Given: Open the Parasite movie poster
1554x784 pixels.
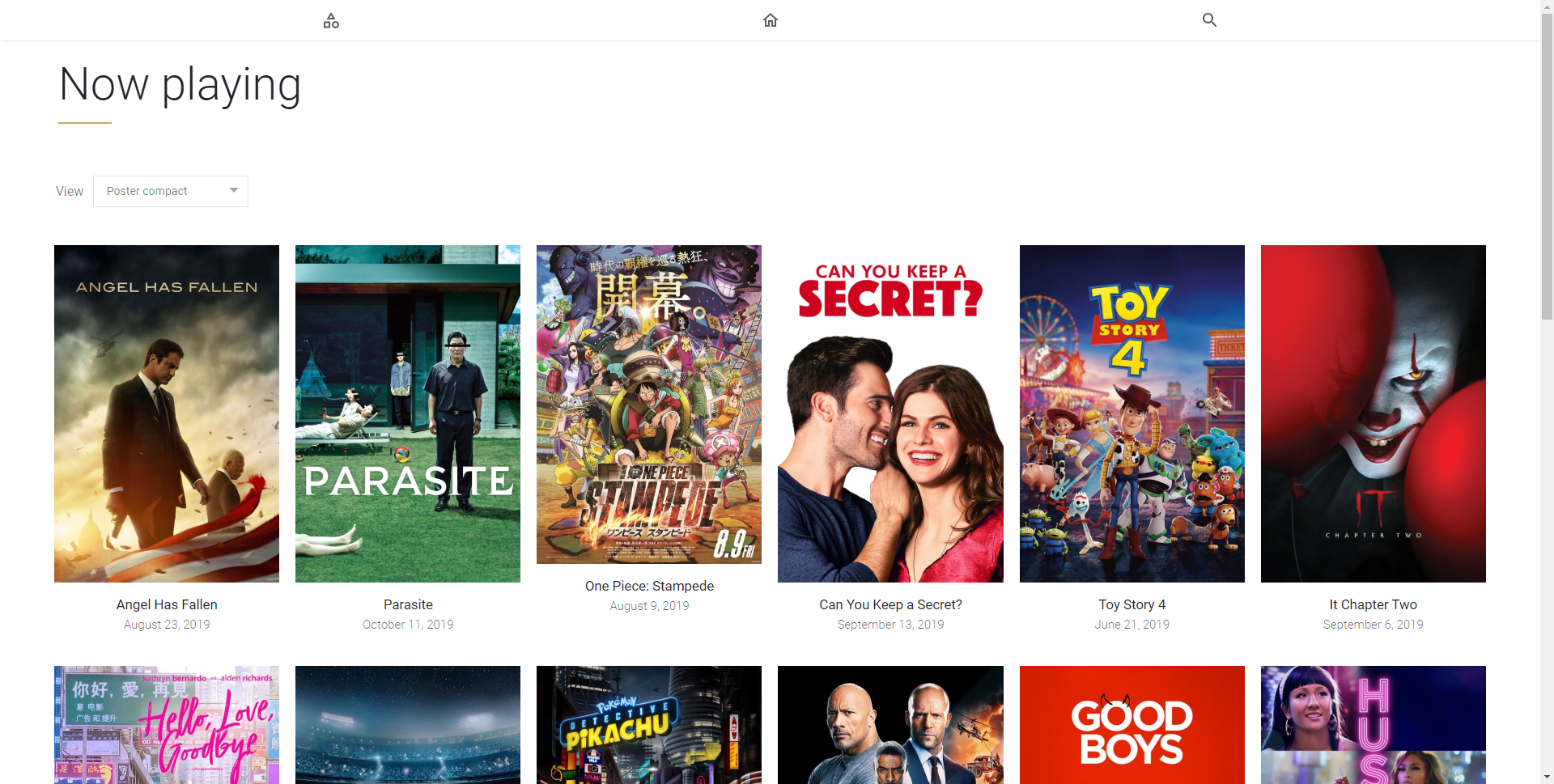Looking at the screenshot, I should pos(408,413).
